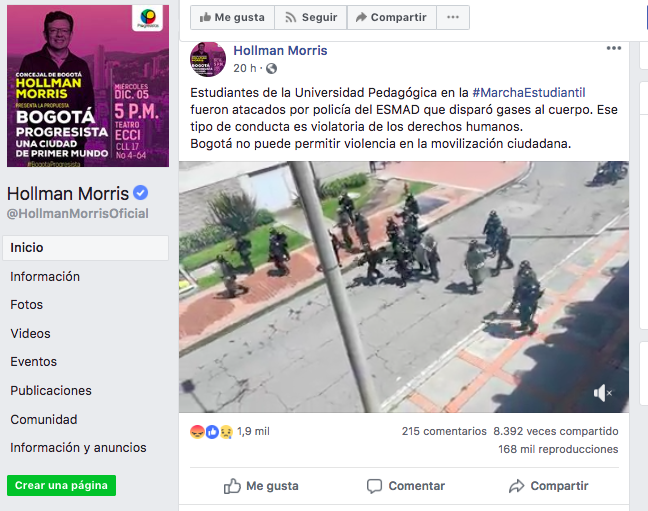Open Videos in the sidebar
The image size is (648, 511).
click(x=30, y=334)
